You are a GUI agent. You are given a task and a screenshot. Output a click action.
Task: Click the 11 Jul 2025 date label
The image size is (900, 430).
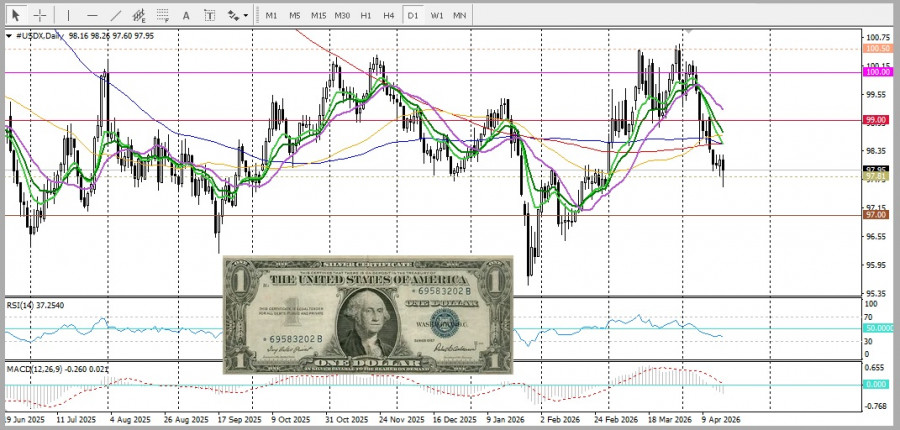[x=77, y=419]
